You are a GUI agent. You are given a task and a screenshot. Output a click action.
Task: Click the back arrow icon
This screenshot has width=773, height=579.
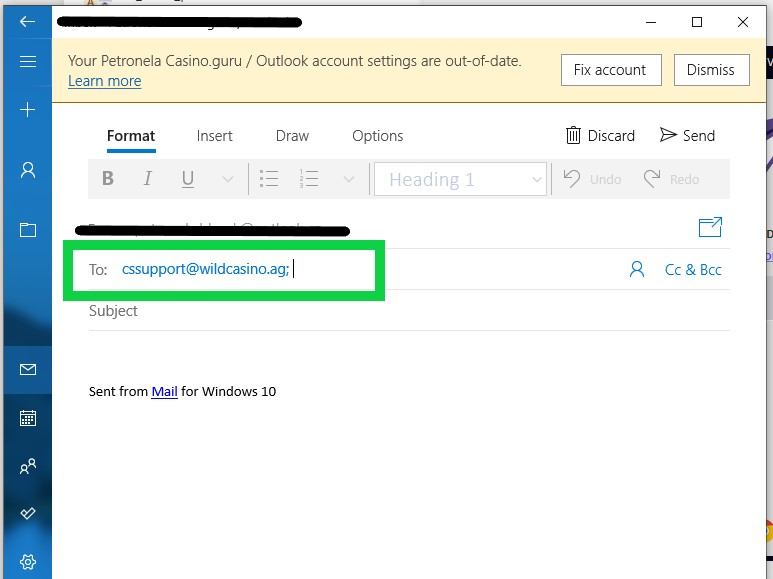tap(27, 21)
